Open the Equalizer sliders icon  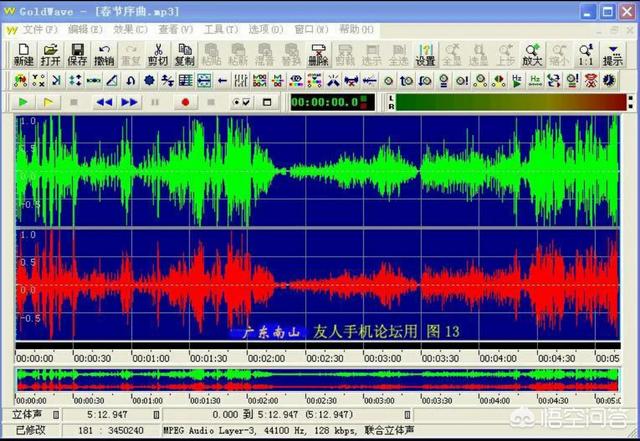click(x=241, y=80)
